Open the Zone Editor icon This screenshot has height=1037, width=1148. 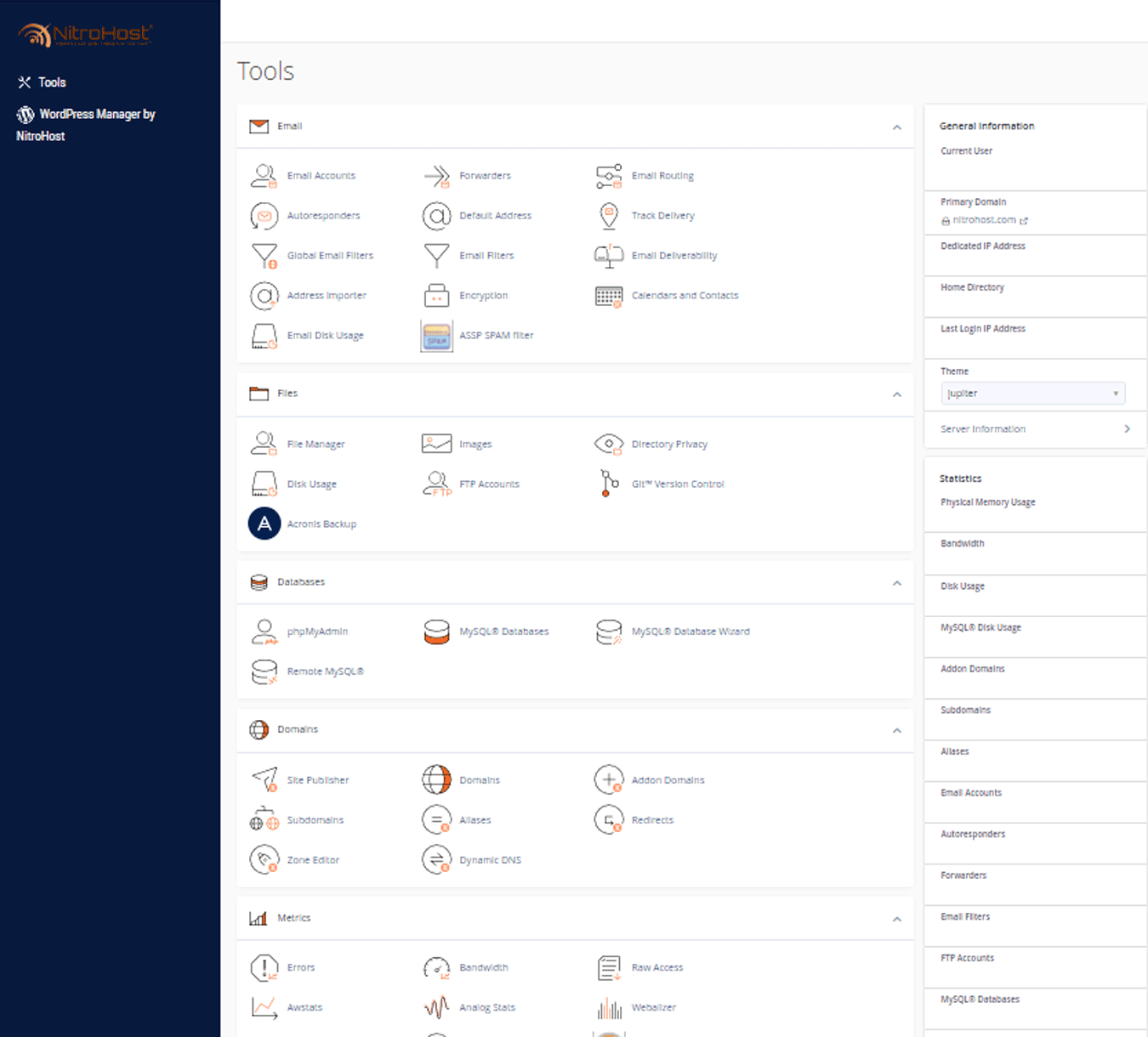tap(264, 860)
